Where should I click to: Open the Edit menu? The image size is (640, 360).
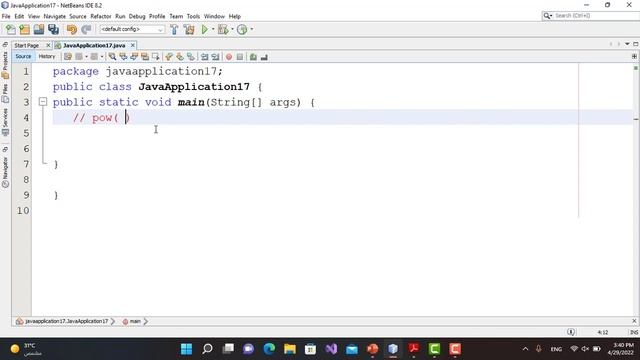19,16
